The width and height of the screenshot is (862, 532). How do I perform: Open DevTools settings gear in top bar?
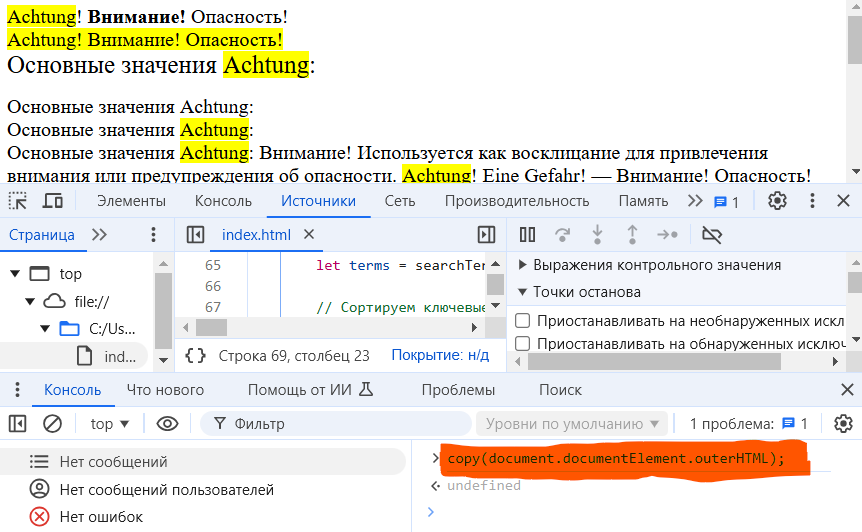pos(777,201)
